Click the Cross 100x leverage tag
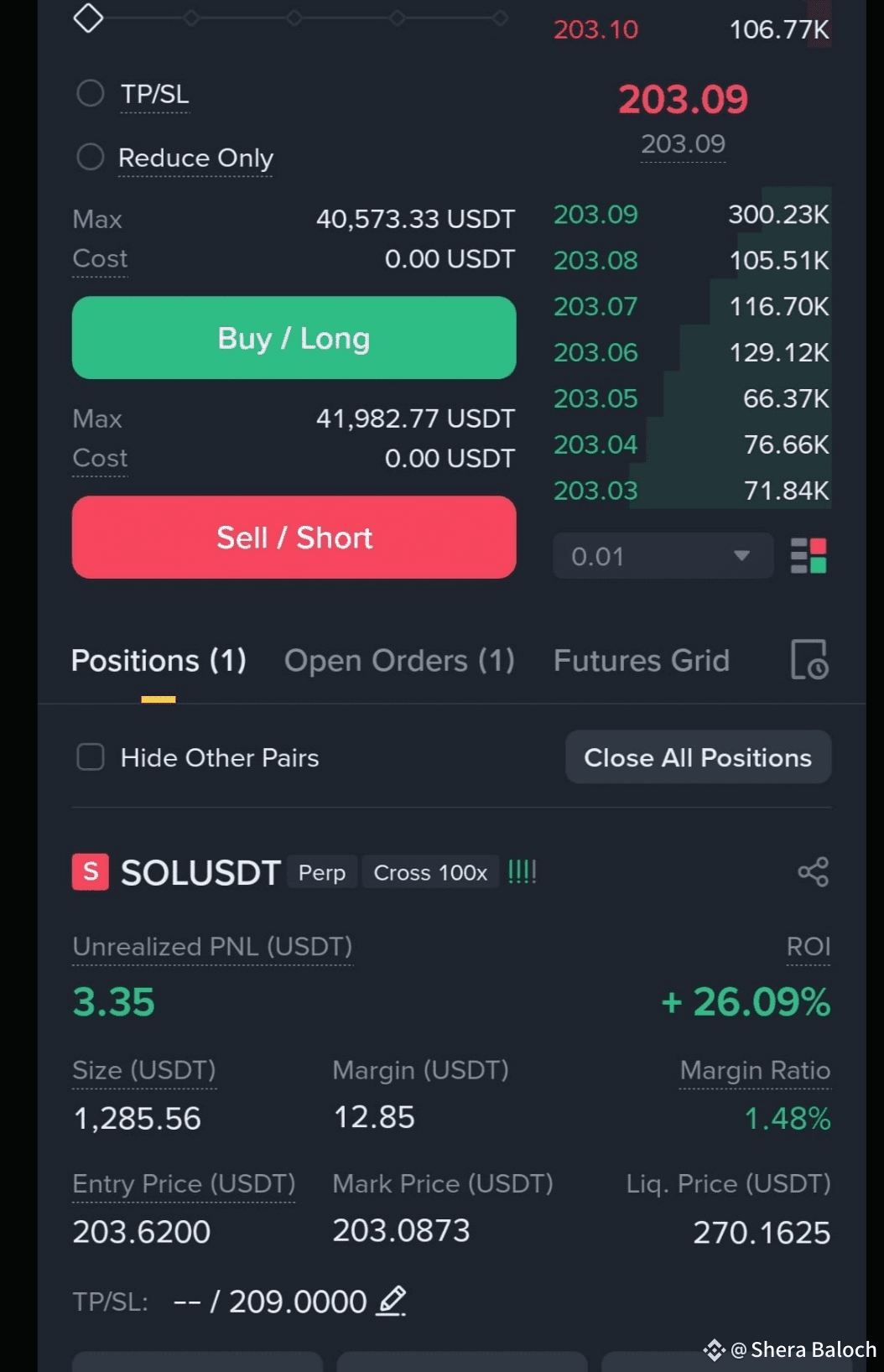Image resolution: width=884 pixels, height=1372 pixels. 430,872
